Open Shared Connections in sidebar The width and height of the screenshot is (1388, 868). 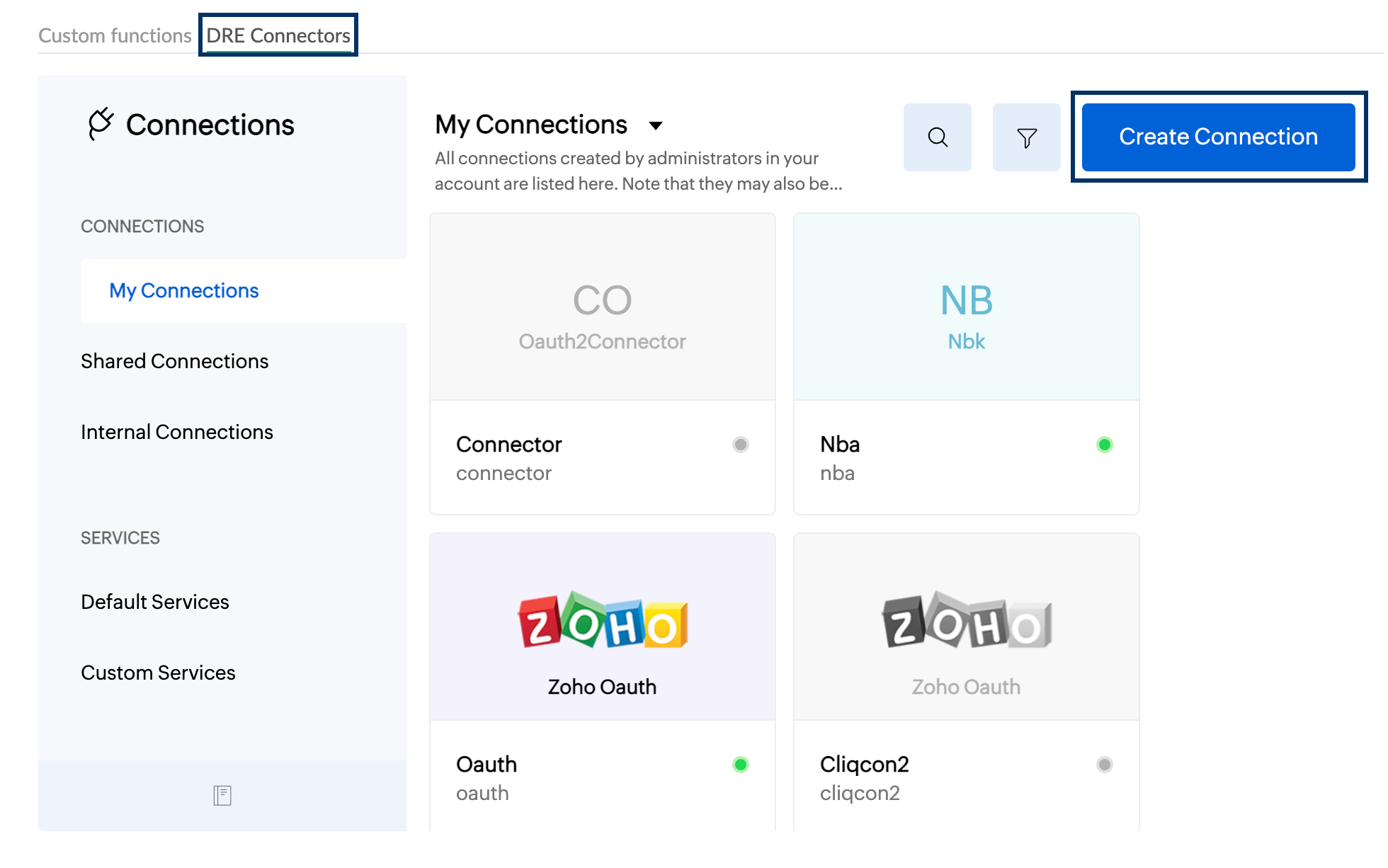click(x=175, y=361)
